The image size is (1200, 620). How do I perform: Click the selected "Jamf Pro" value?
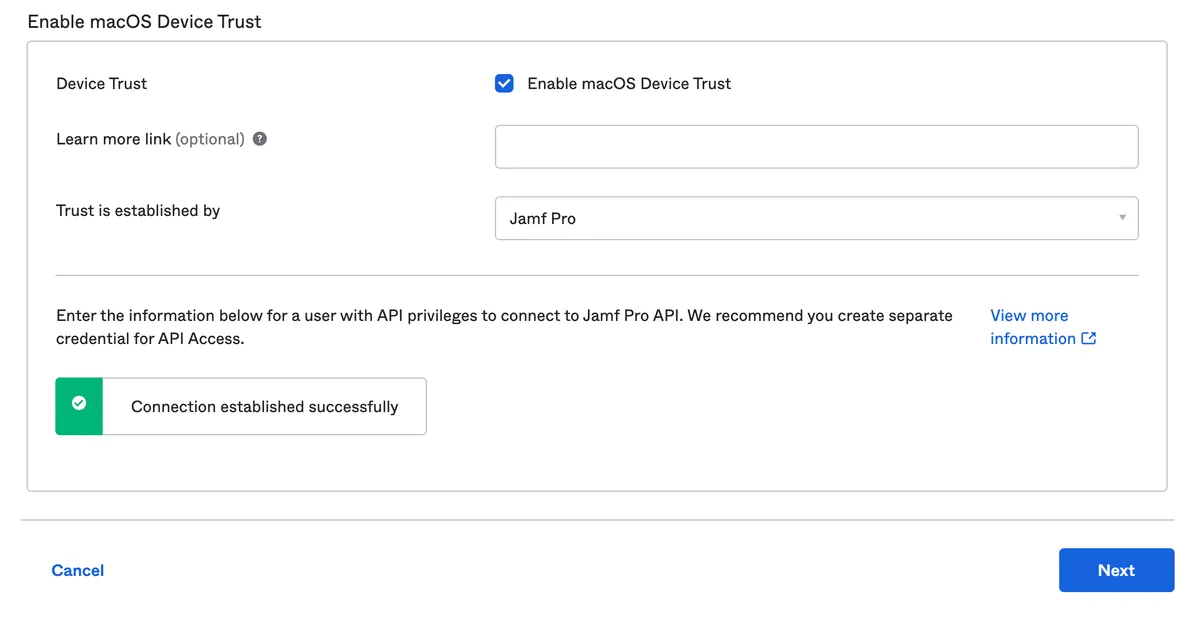click(x=543, y=218)
